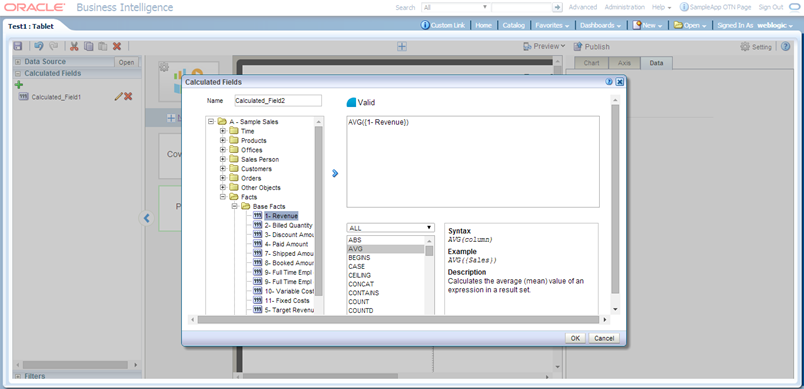Click the Custom Link info icon
The width and height of the screenshot is (804, 389).
[425, 25]
